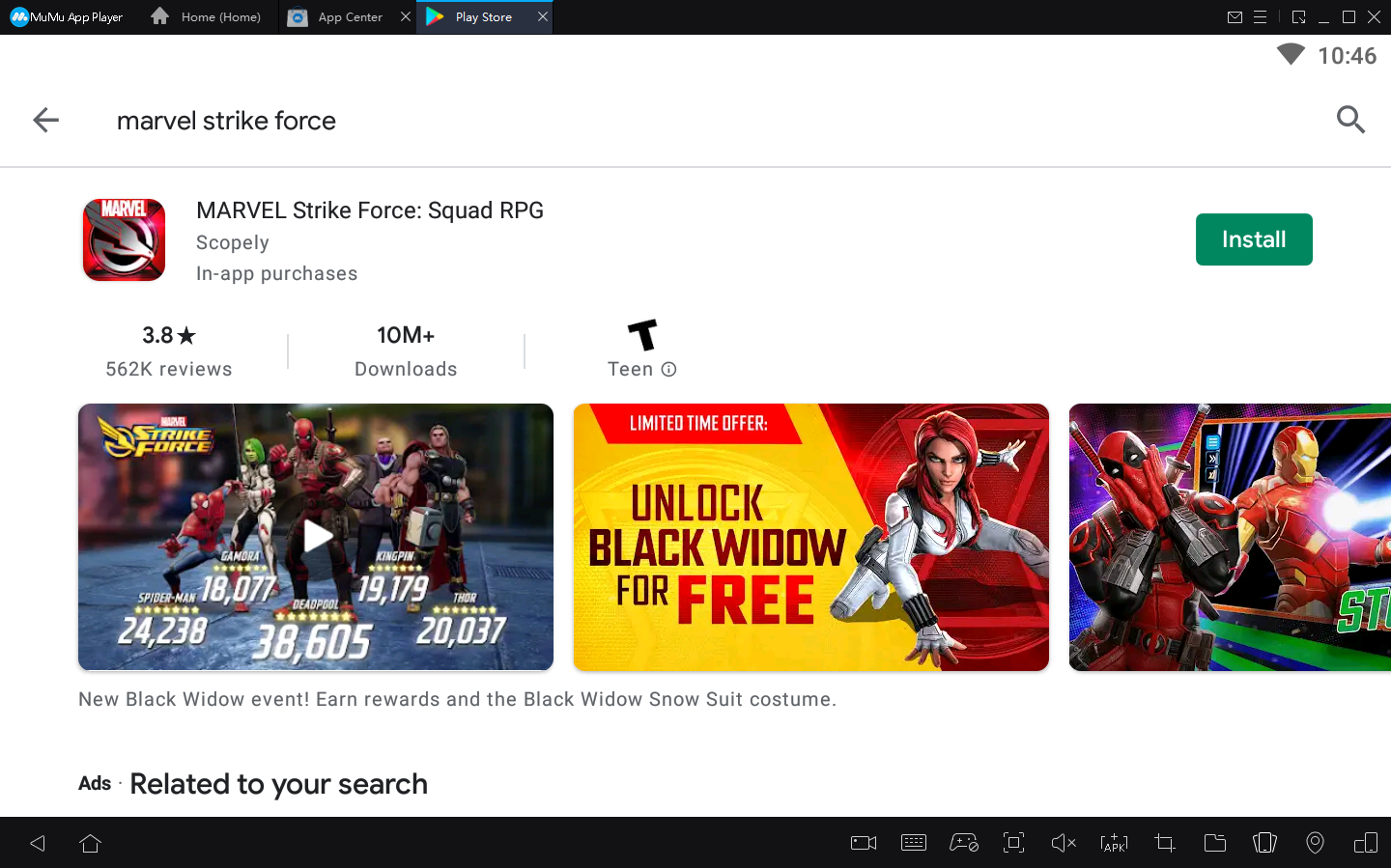Click the Wi-Fi status icon

click(x=1291, y=54)
